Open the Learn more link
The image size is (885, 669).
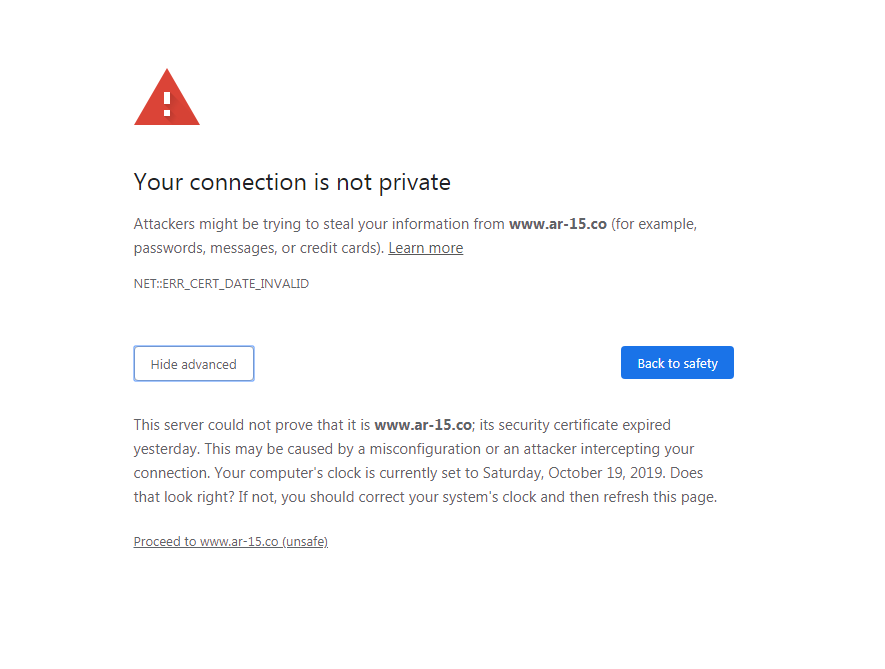click(425, 248)
